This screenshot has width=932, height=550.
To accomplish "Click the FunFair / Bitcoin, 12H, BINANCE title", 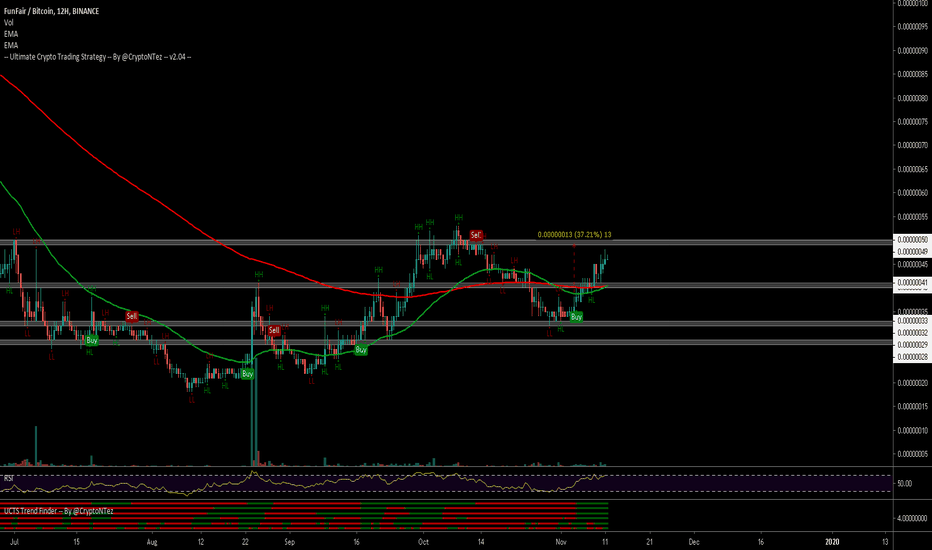I will [x=52, y=11].
